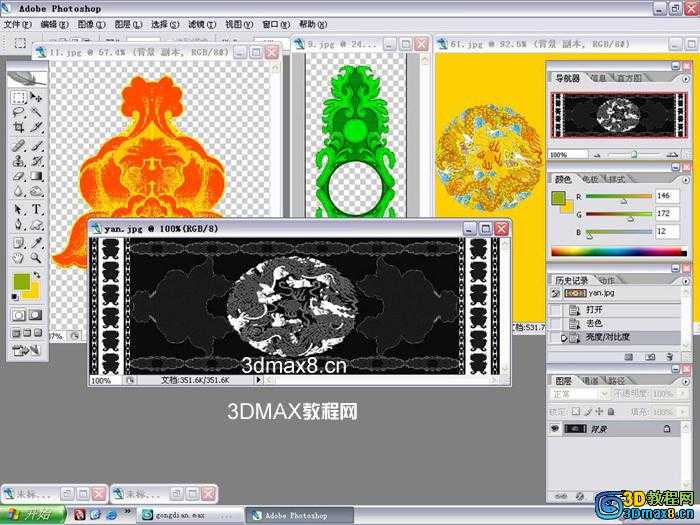Screen dimensions: 700x525
Task: Select the History Brush tool
Action: (36, 161)
